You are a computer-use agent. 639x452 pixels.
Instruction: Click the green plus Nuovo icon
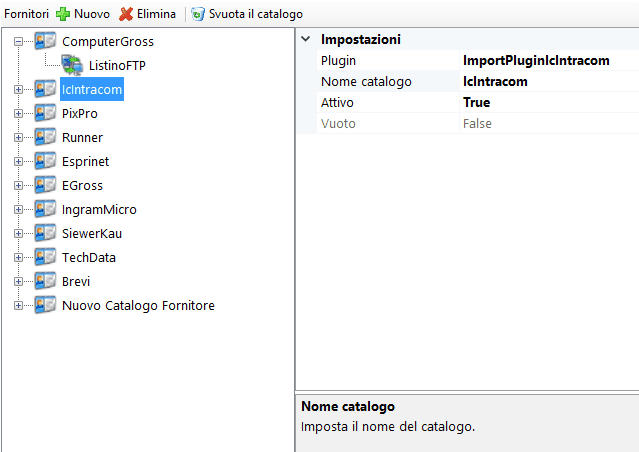[x=63, y=14]
